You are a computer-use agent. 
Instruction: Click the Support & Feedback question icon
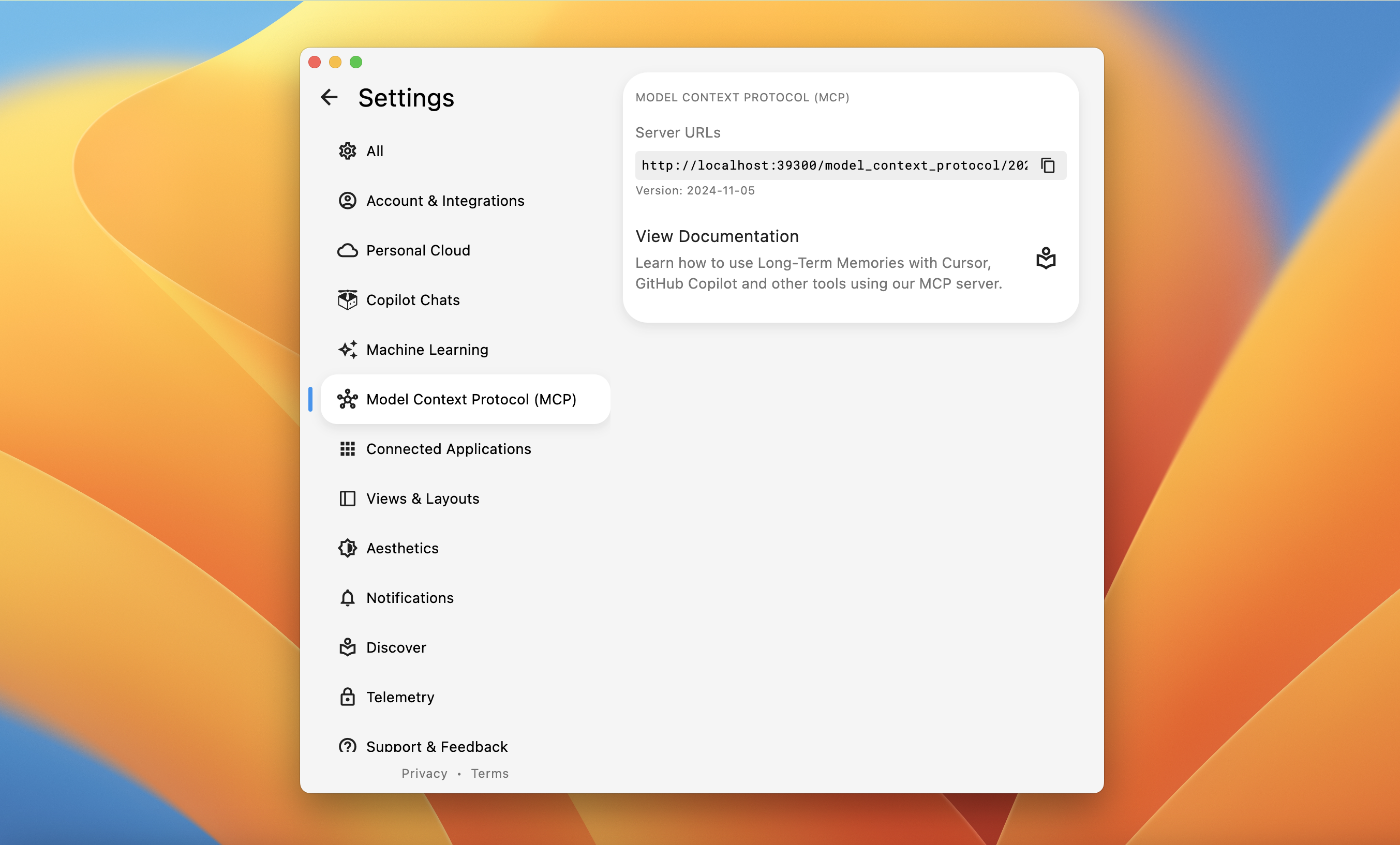347,745
